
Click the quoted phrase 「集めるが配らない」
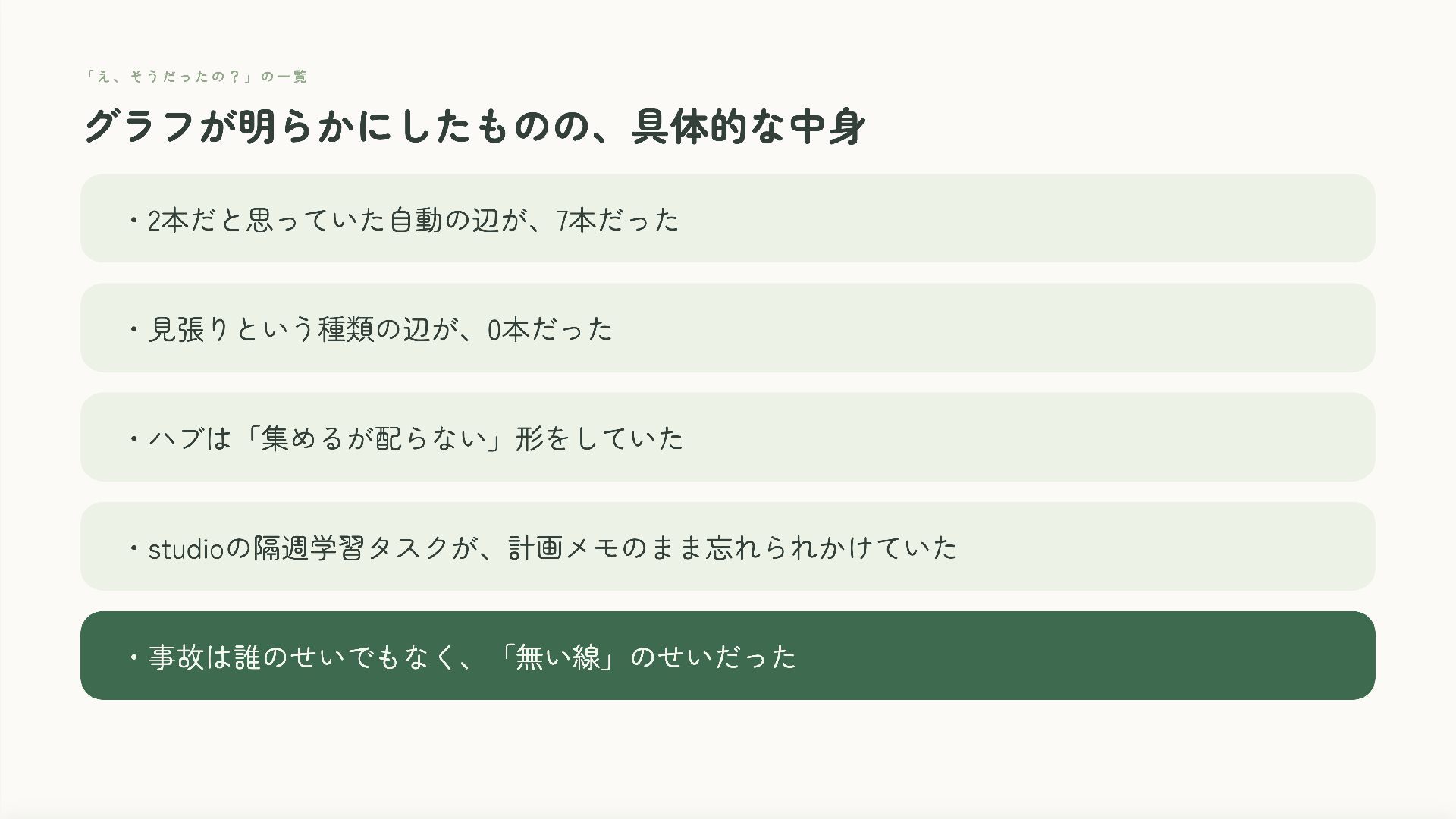(372, 438)
